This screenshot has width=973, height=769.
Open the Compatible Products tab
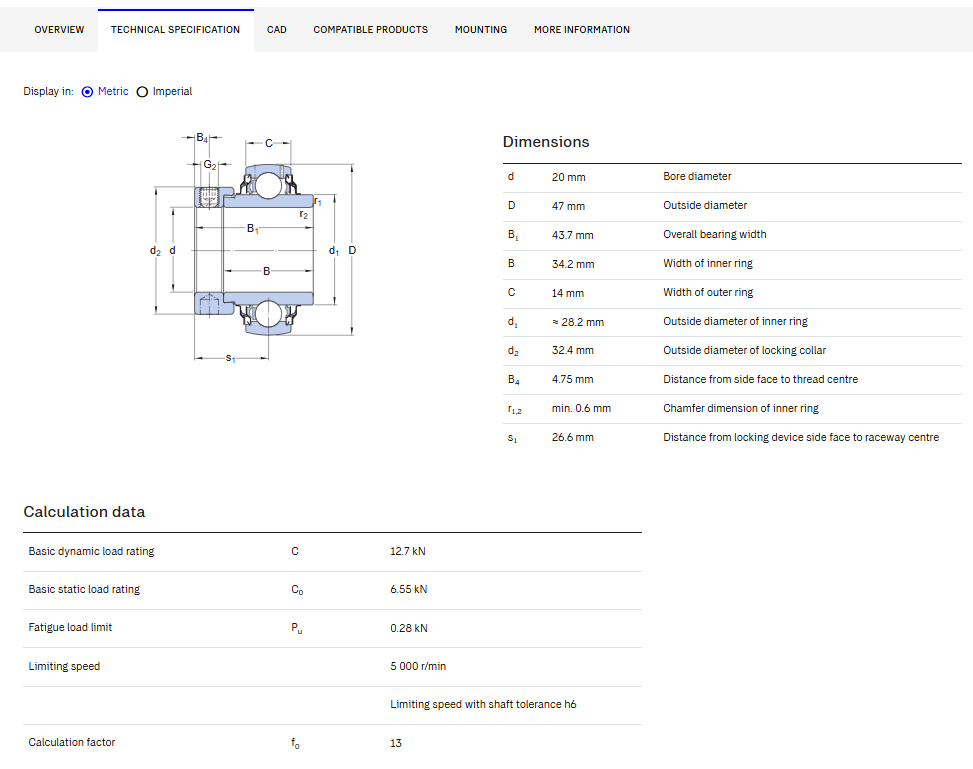pyautogui.click(x=370, y=30)
